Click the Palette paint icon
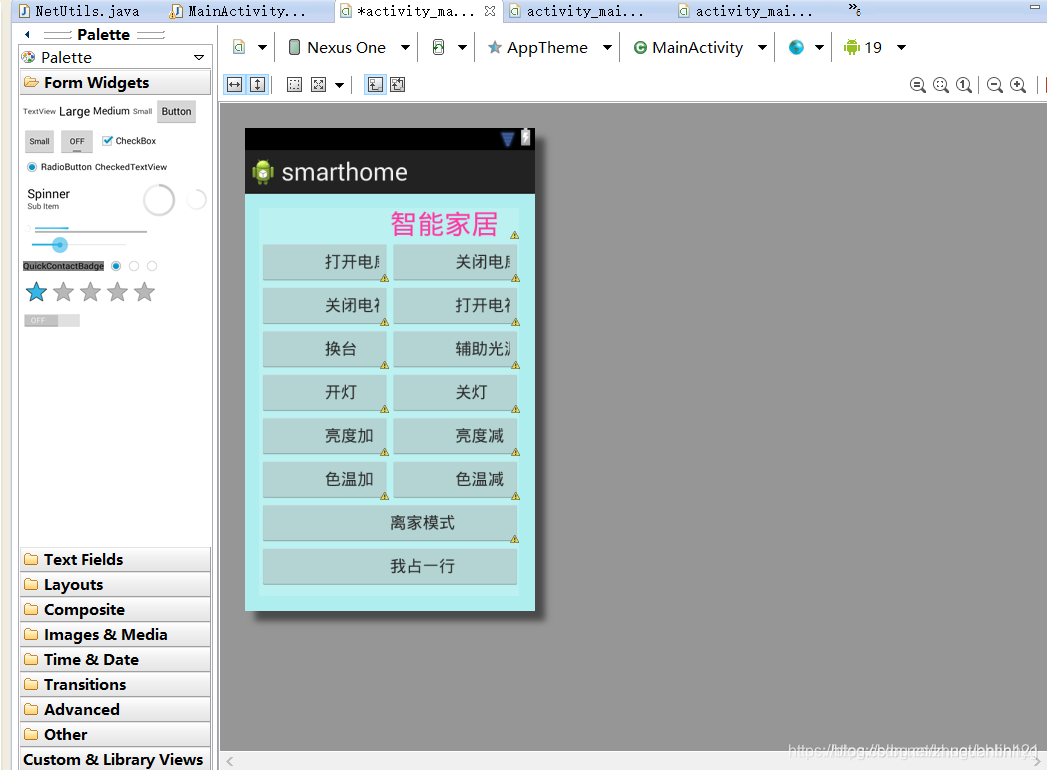1047x770 pixels. pyautogui.click(x=29, y=57)
